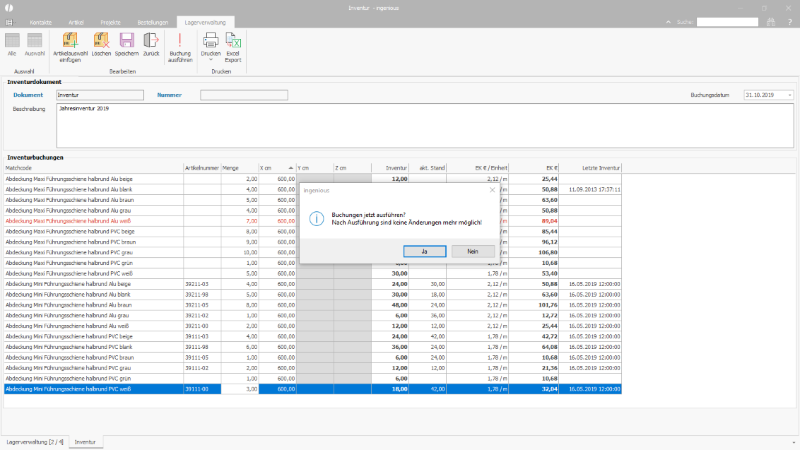Viewport: 800px width, 450px height.
Task: Sort by the Inventur column header
Action: point(390,168)
